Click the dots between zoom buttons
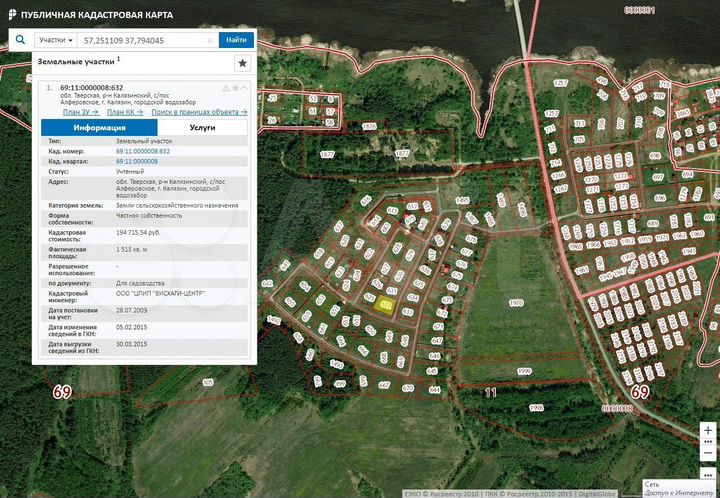This screenshot has width=720, height=498. click(708, 442)
